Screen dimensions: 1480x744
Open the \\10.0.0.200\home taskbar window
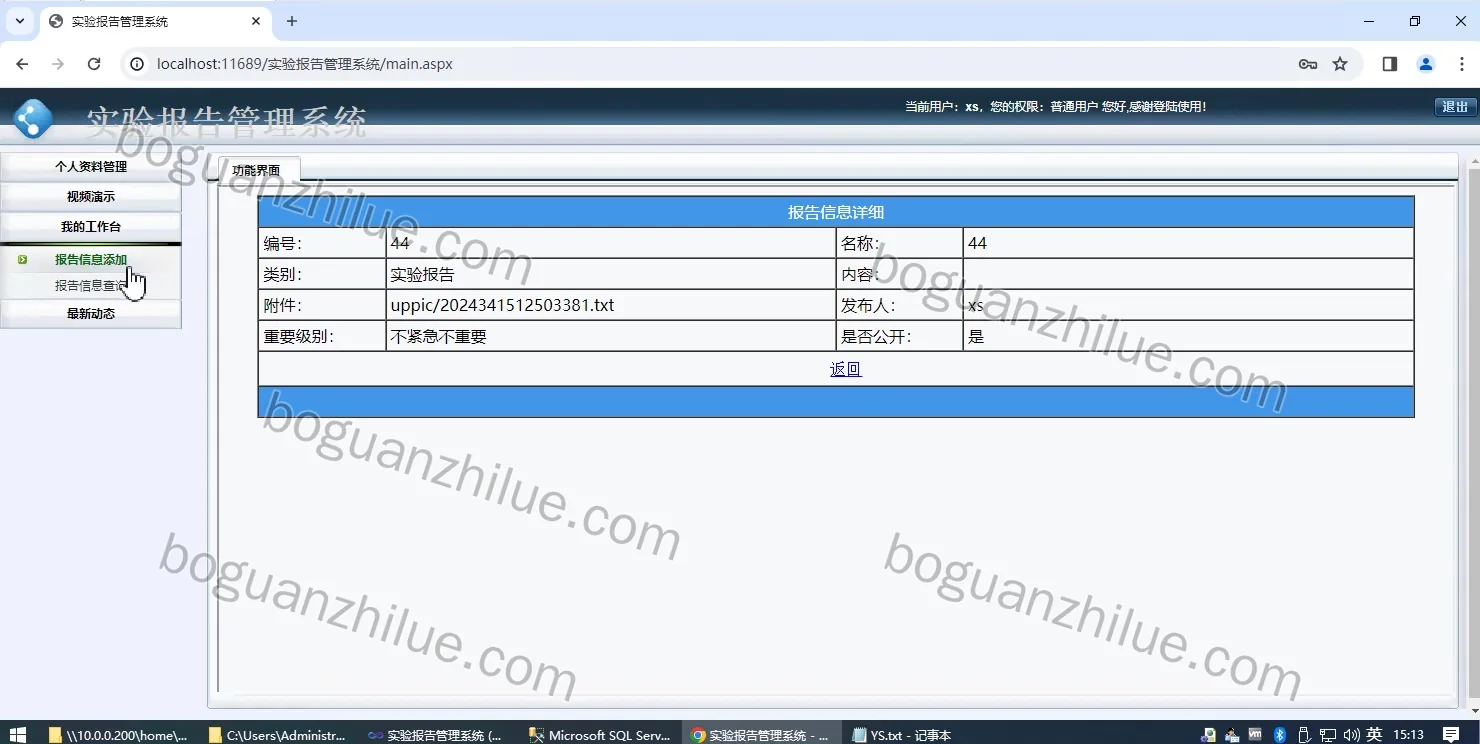119,735
